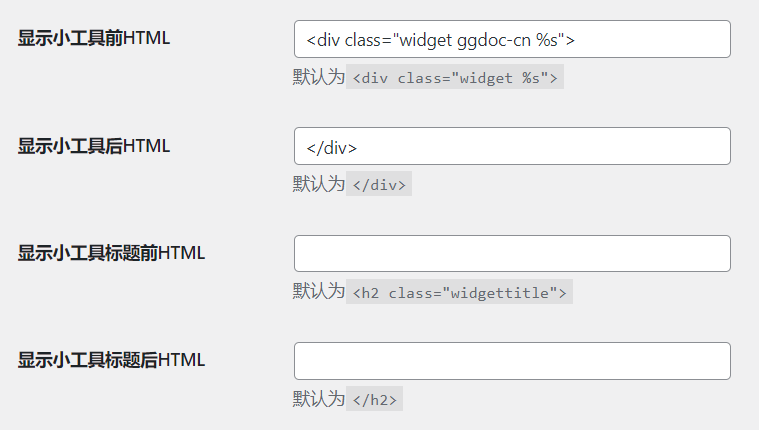Focus the 显示小工具后HTML input containing </div>
Screen dimensions: 759x430
click(x=512, y=146)
